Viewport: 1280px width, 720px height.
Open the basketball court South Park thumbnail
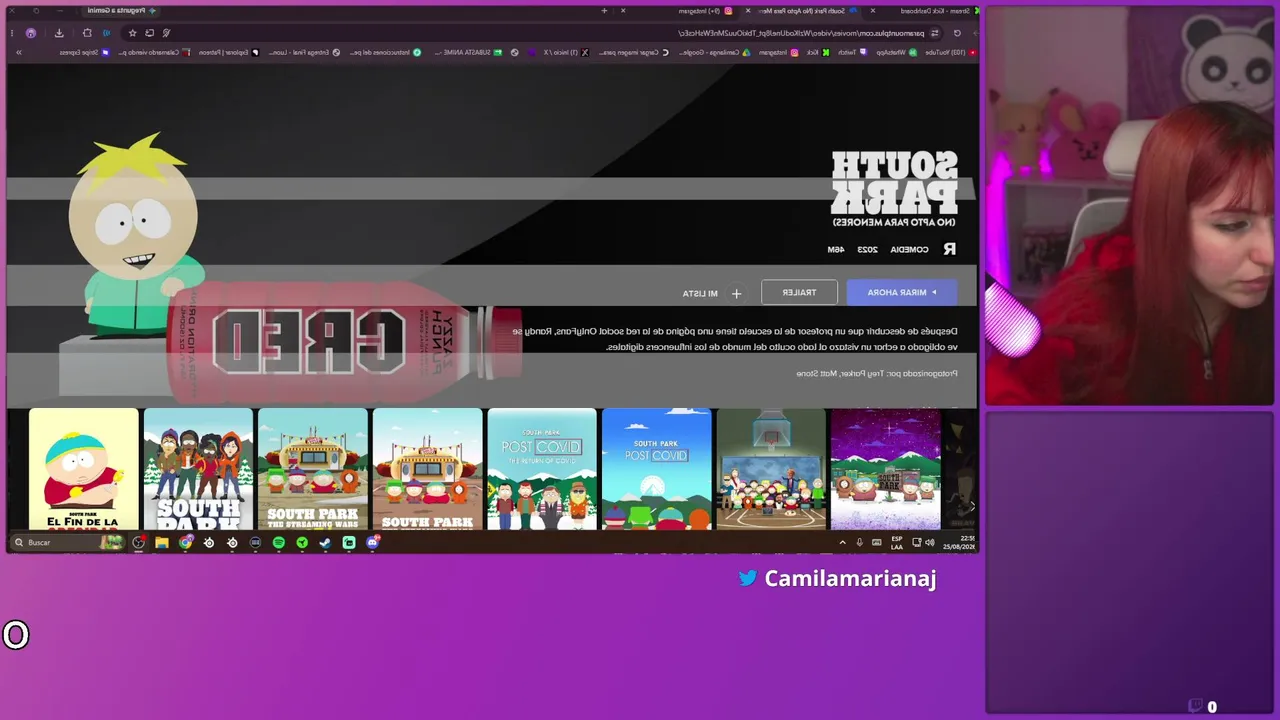(x=771, y=469)
